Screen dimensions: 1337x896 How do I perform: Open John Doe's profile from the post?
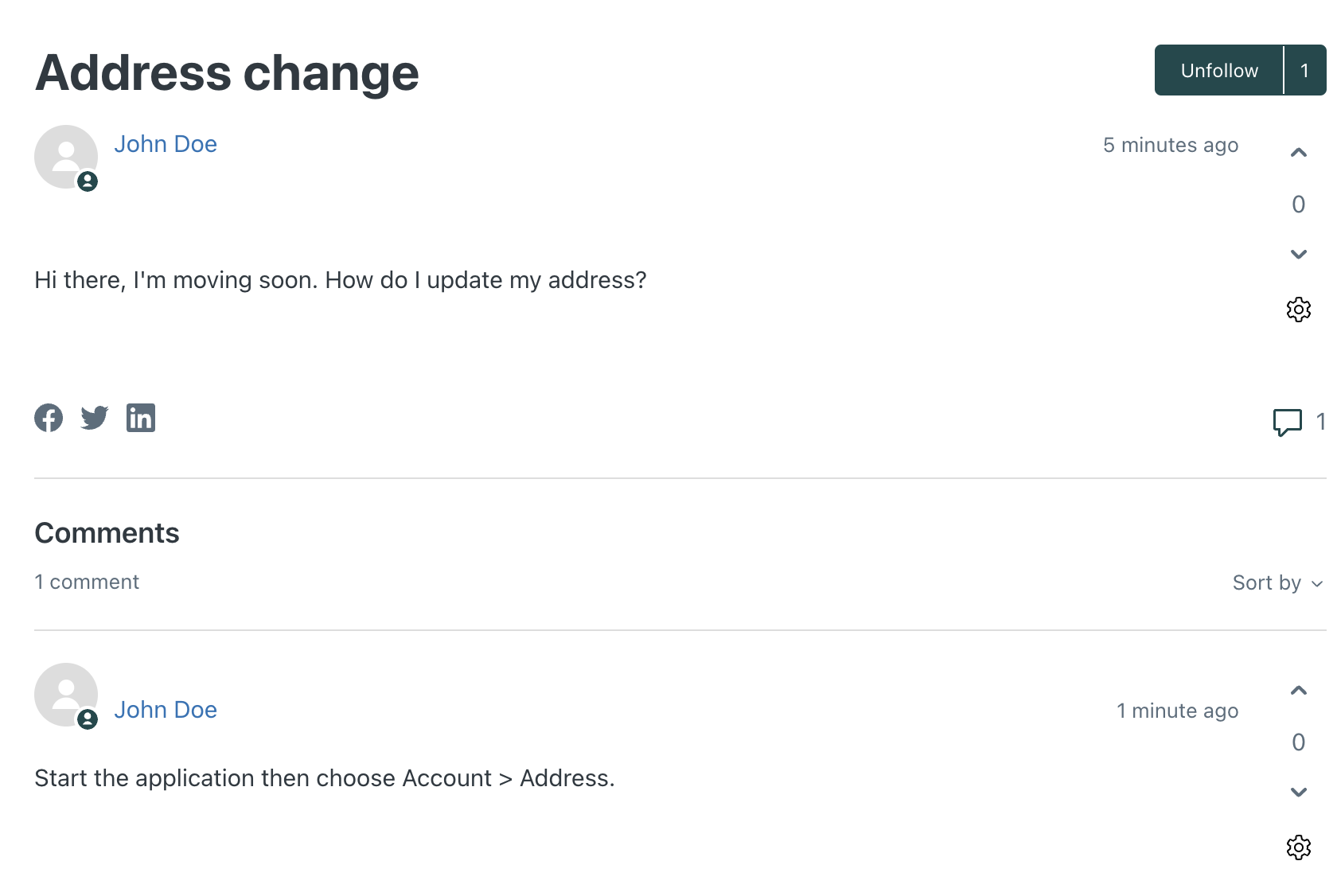[x=166, y=144]
